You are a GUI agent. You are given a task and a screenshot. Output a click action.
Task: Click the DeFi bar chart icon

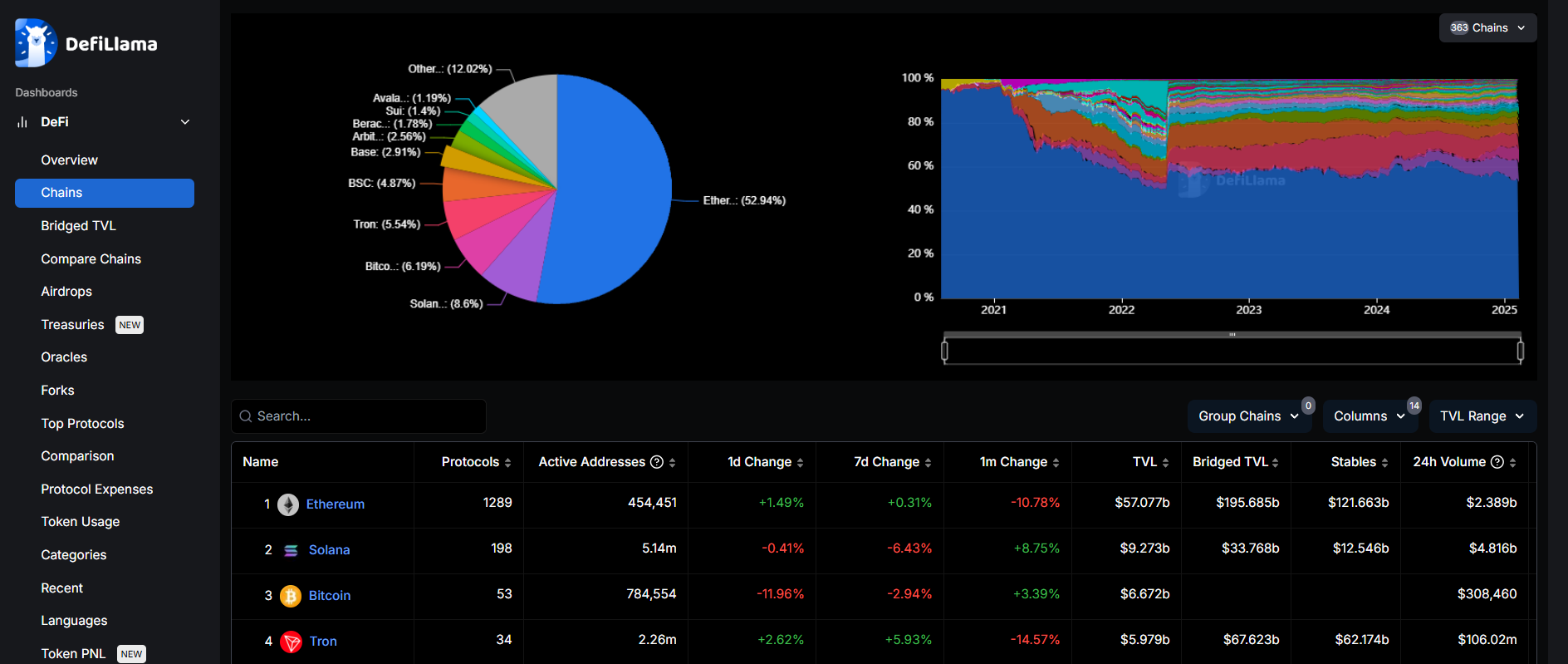click(x=22, y=122)
